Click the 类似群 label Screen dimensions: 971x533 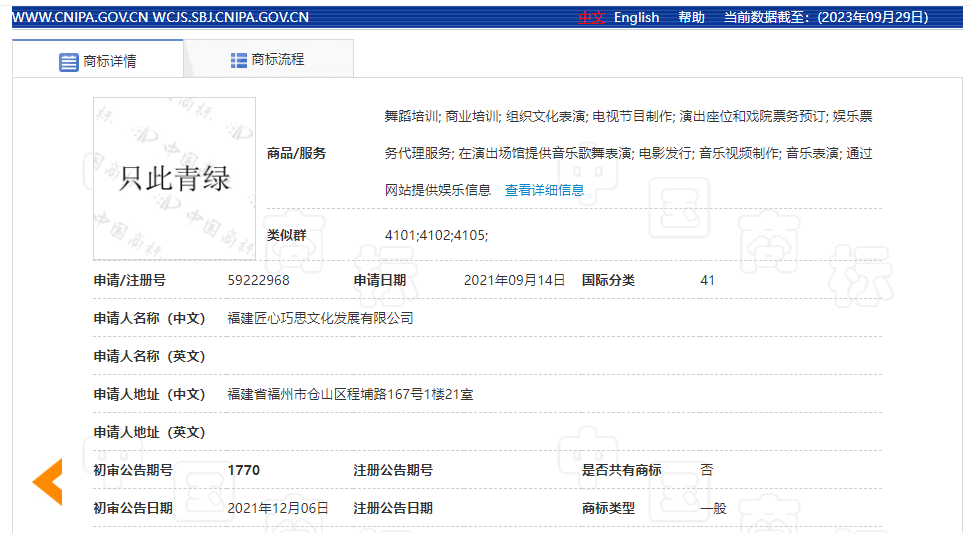click(286, 235)
